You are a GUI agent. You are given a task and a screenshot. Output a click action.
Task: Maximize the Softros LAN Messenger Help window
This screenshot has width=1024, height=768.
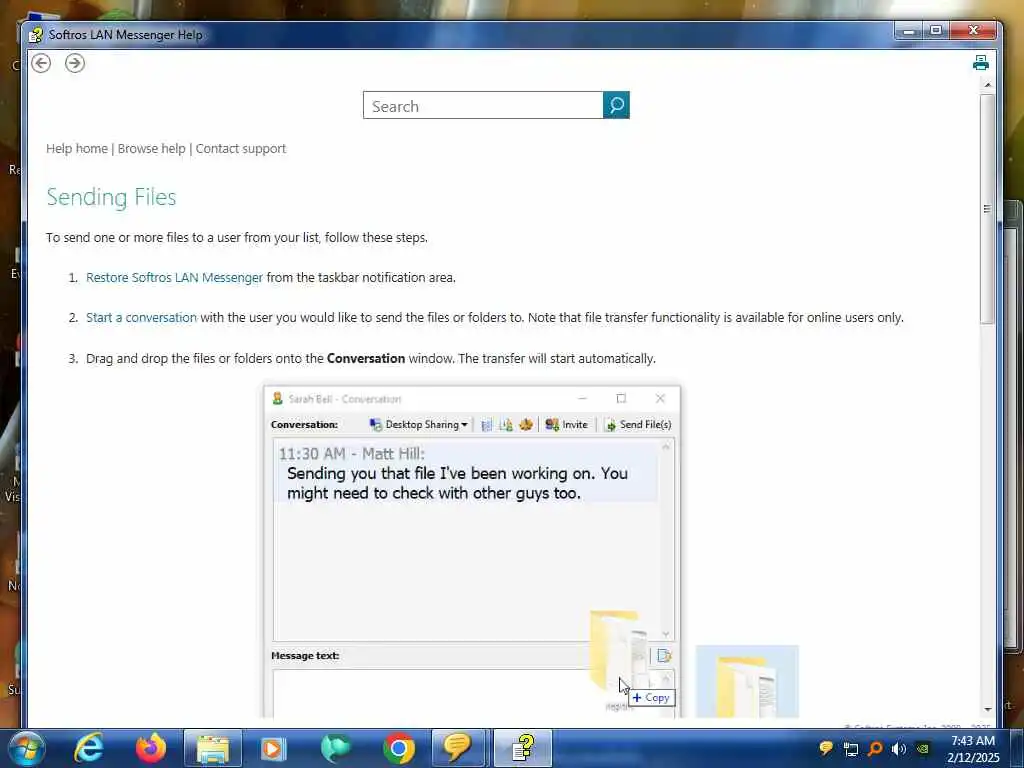tap(936, 31)
